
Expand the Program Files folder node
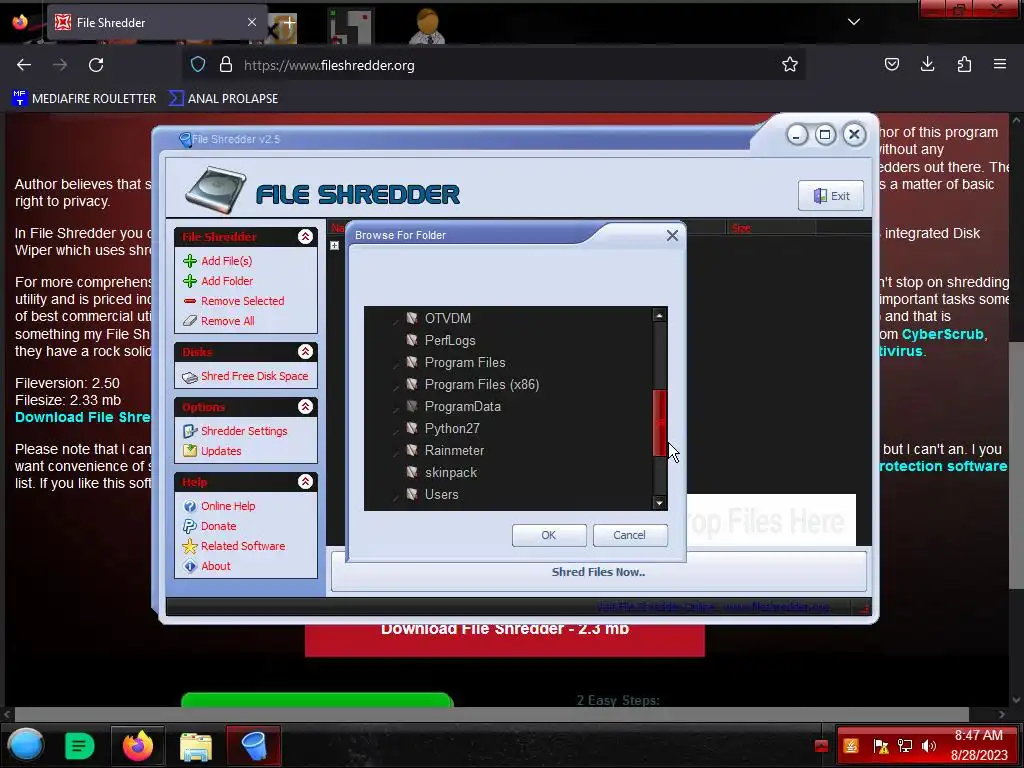[x=396, y=365]
